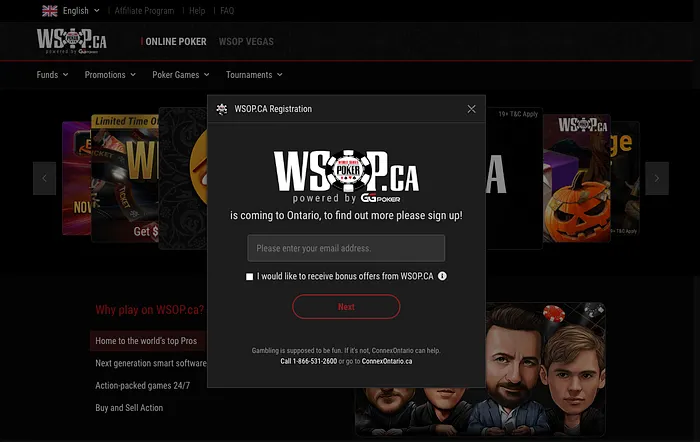Expand the Funds menu
This screenshot has width=700, height=442.
52,75
